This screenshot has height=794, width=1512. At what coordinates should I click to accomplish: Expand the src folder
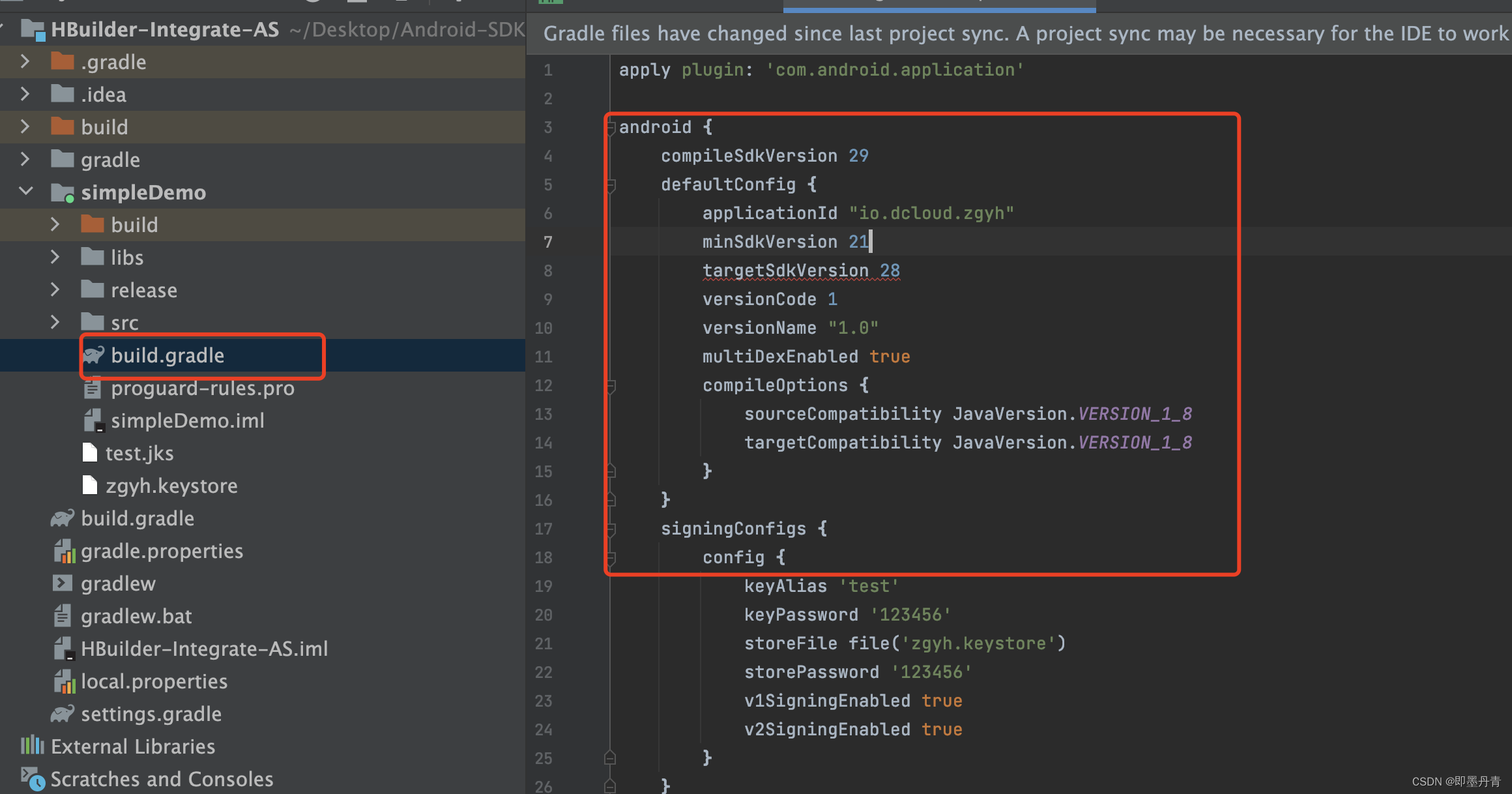[x=55, y=322]
